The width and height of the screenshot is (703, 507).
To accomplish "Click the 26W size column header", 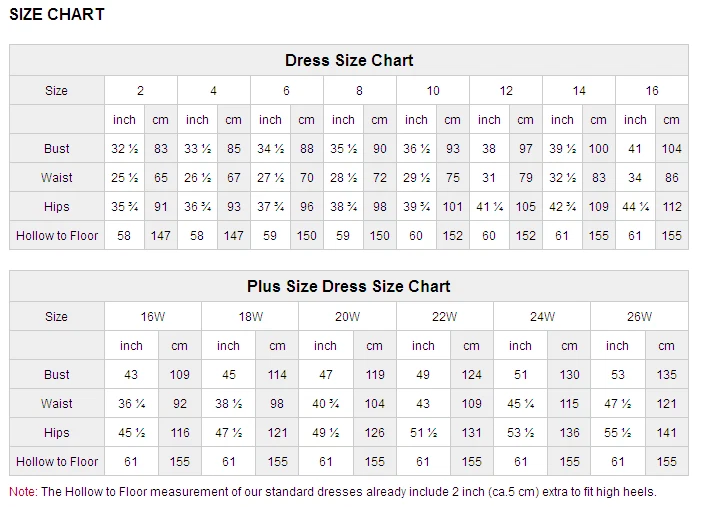I will point(639,317).
